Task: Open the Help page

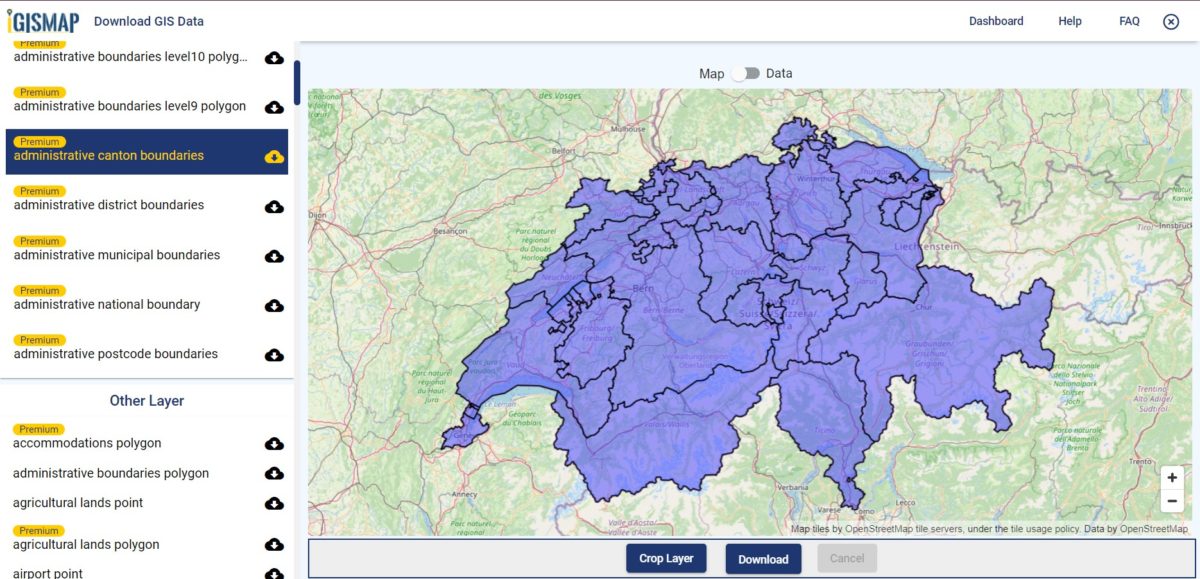Action: coord(1069,21)
